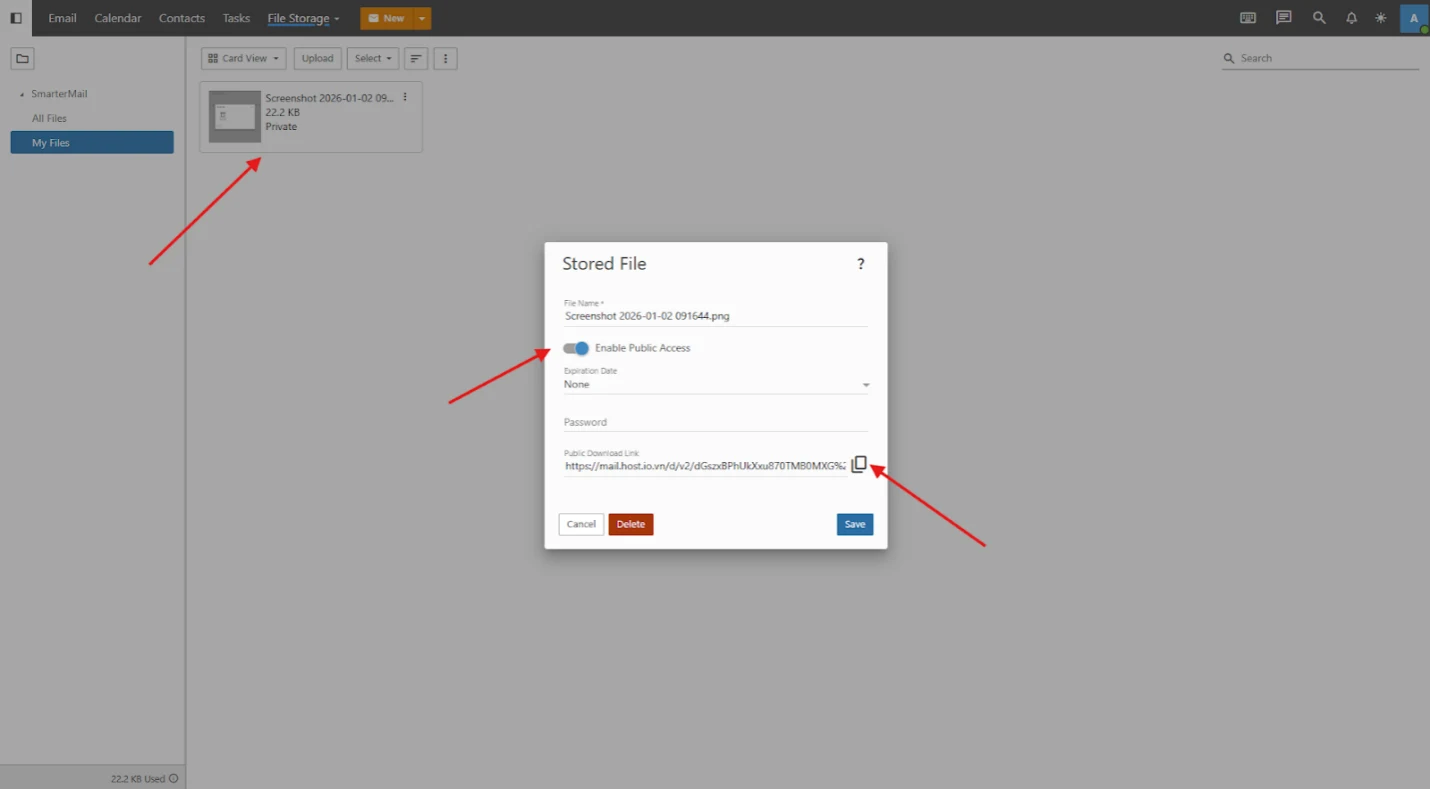
Task: Click the Search field at the top right
Action: click(1320, 59)
